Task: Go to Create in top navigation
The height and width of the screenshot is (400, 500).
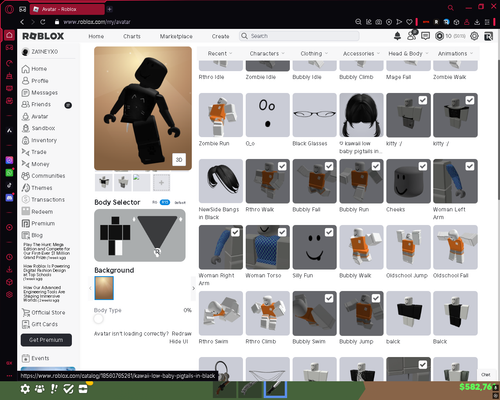Action: coord(220,36)
